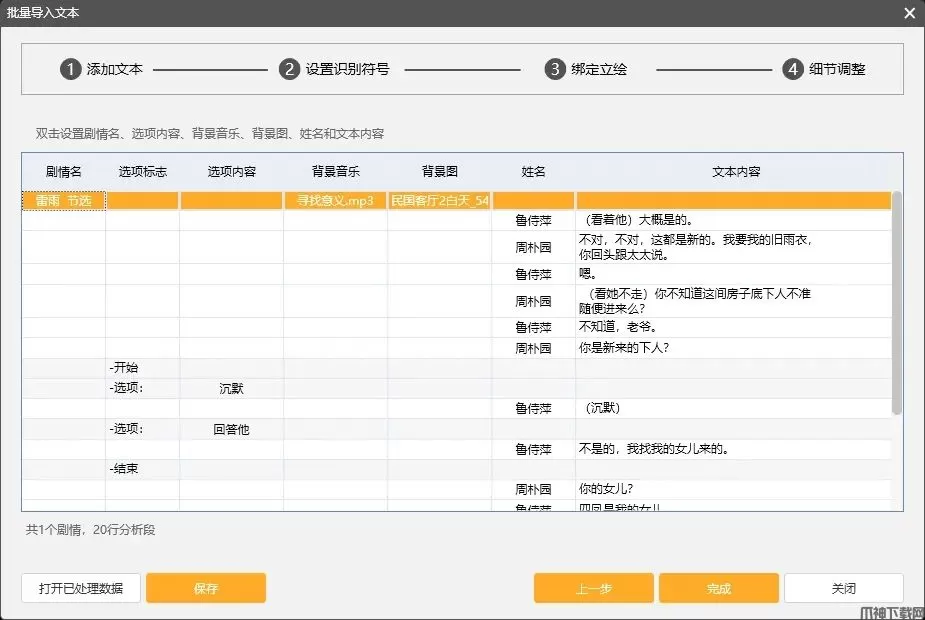
Task: Open 打开已处理数据 button
Action: tap(81, 588)
